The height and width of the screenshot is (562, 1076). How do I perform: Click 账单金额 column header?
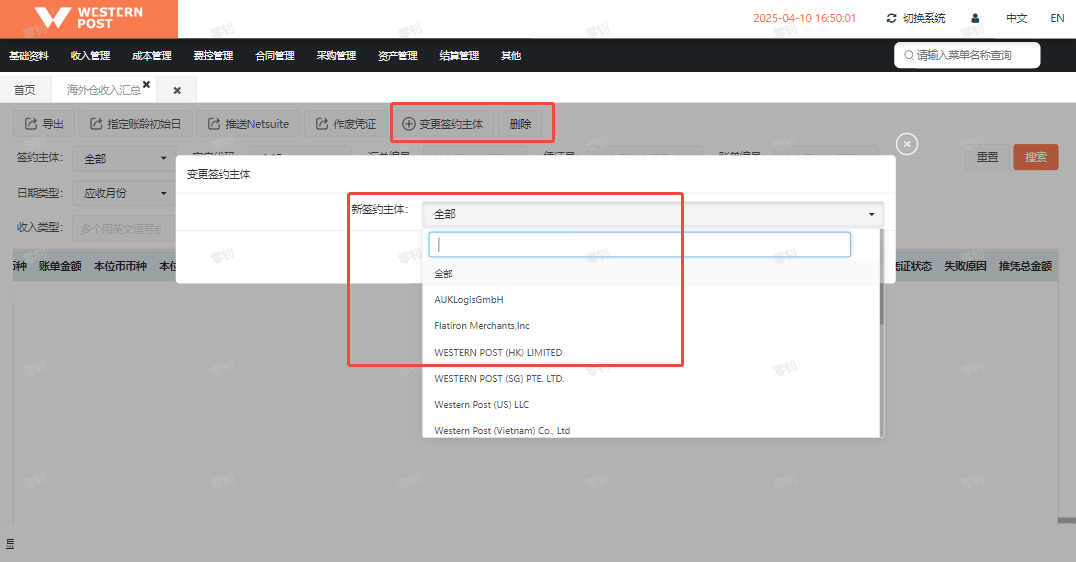pos(60,266)
